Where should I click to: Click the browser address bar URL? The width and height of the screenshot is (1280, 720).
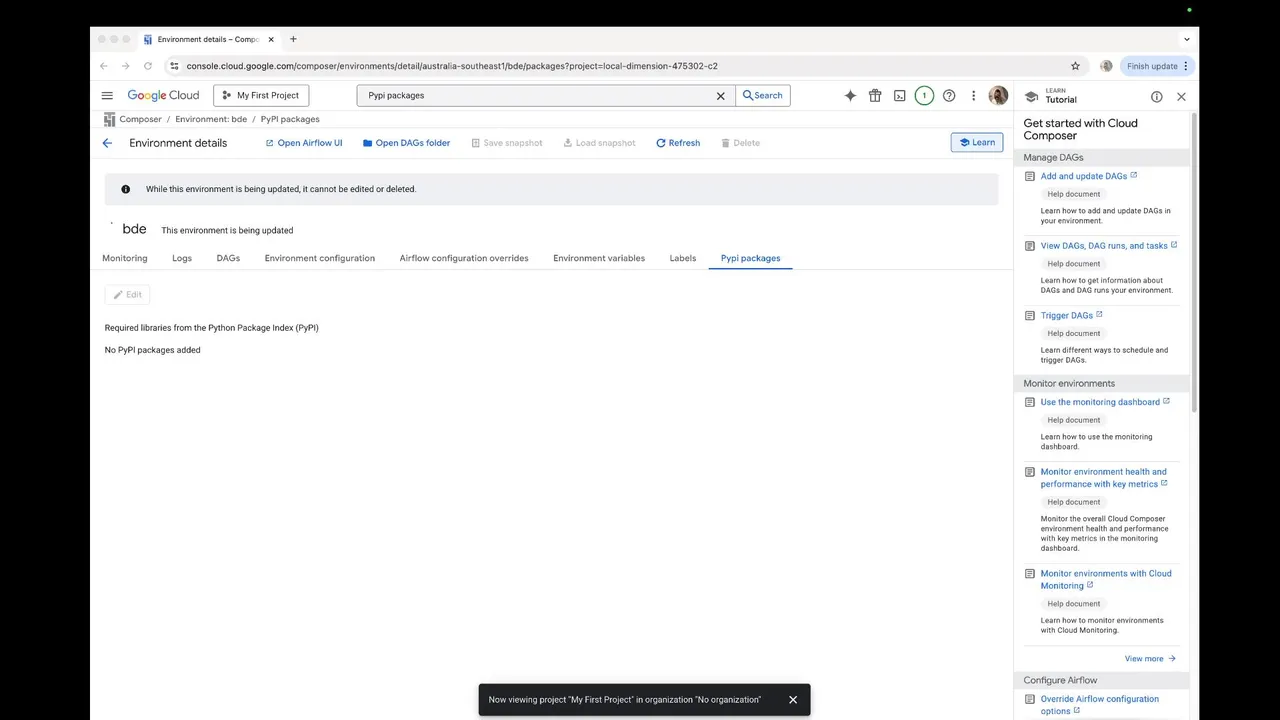[x=452, y=66]
